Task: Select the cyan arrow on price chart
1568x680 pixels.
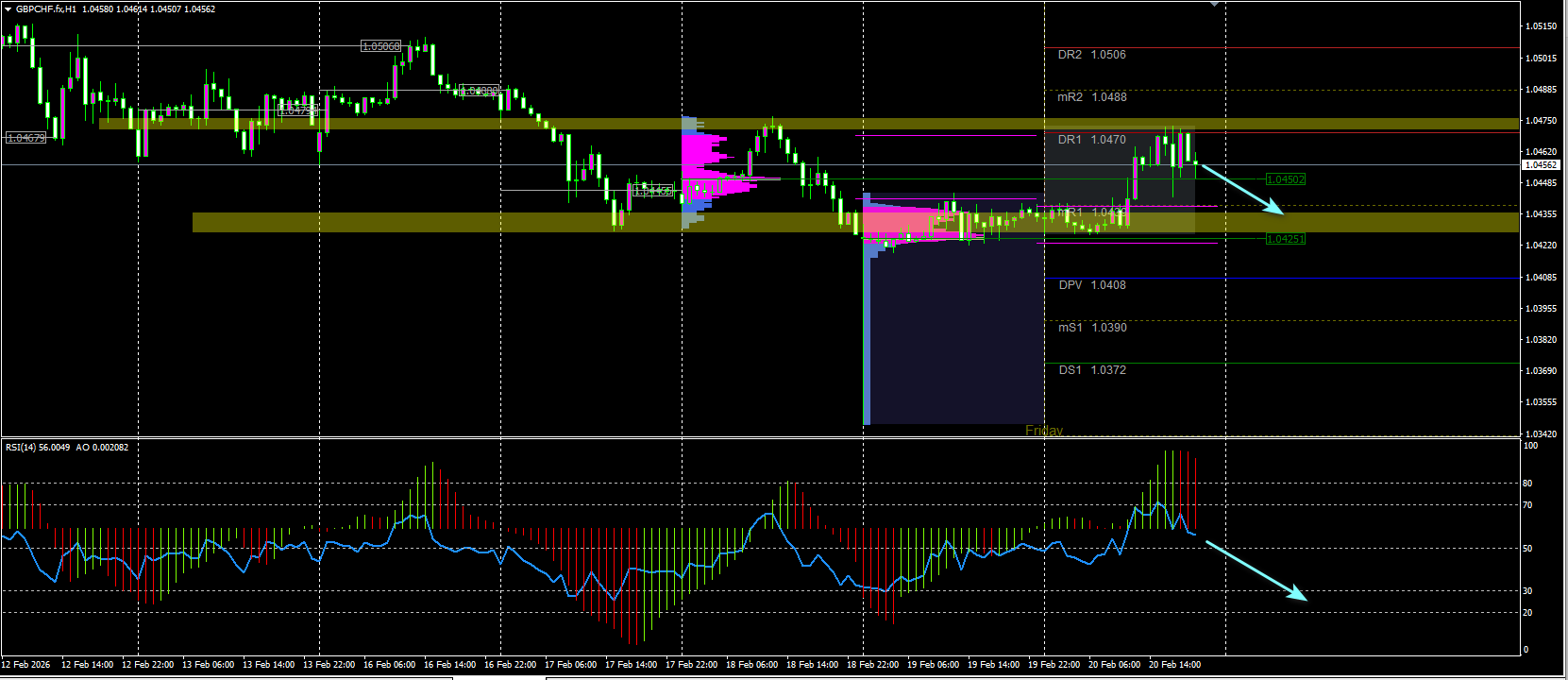Action: click(1241, 189)
